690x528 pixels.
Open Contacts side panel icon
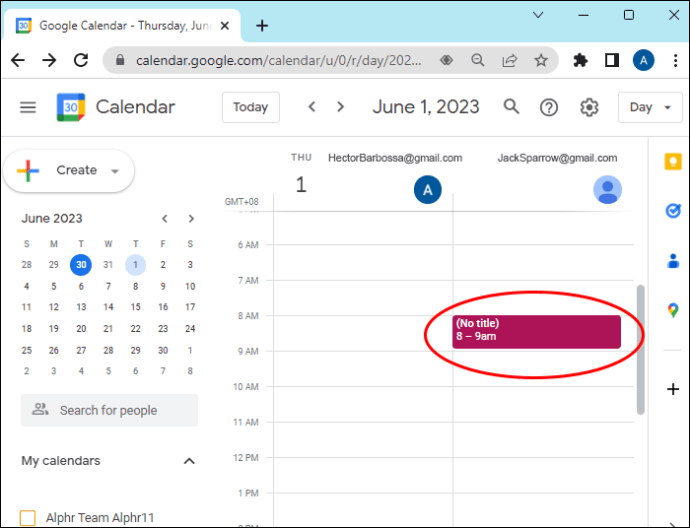point(673,260)
